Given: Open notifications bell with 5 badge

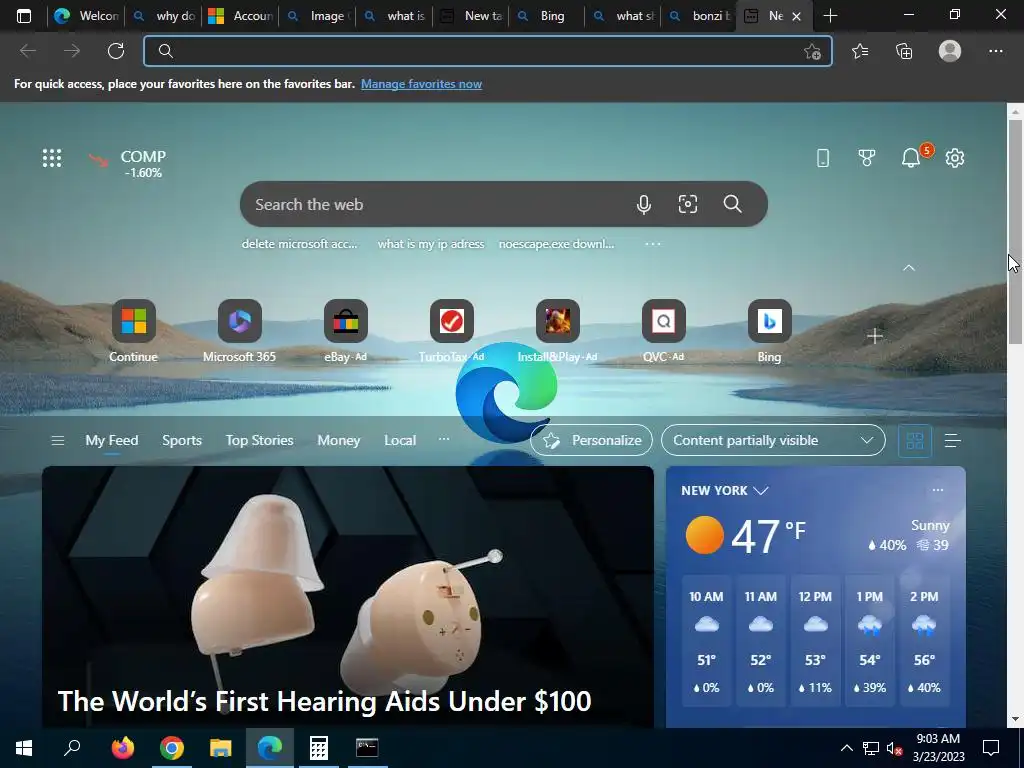Looking at the screenshot, I should pos(912,157).
